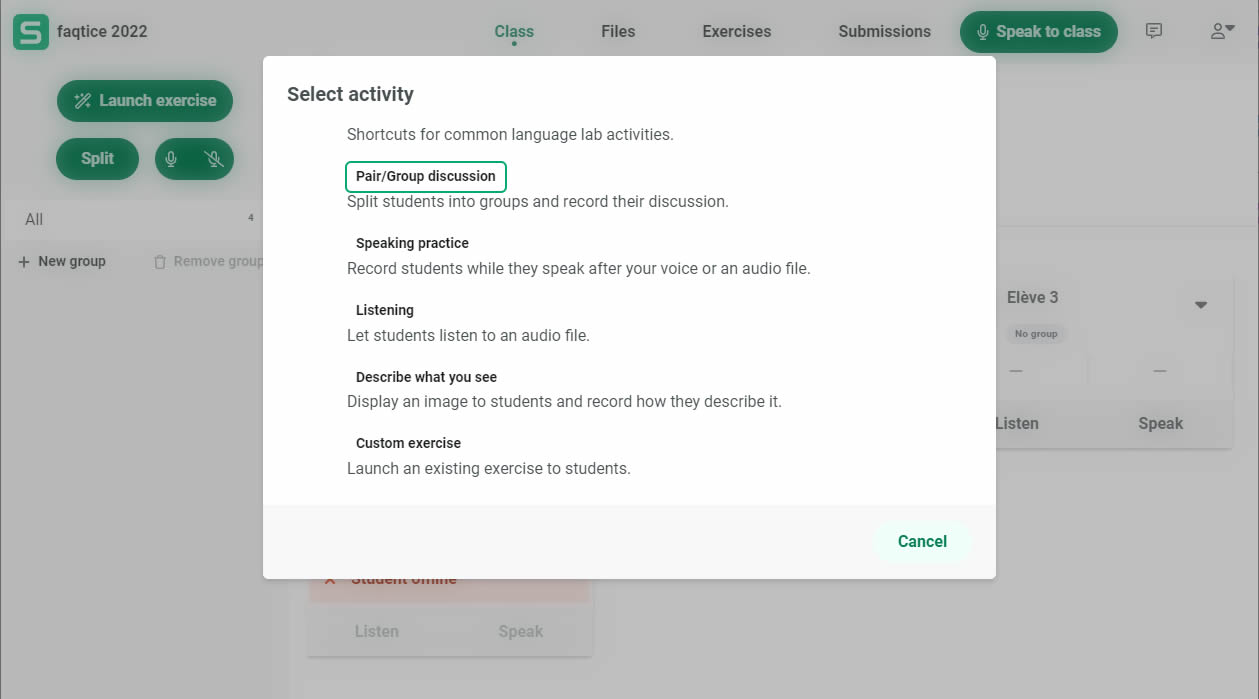This screenshot has height=699, width=1259.
Task: Click the Sanako green S logo
Action: click(31, 32)
